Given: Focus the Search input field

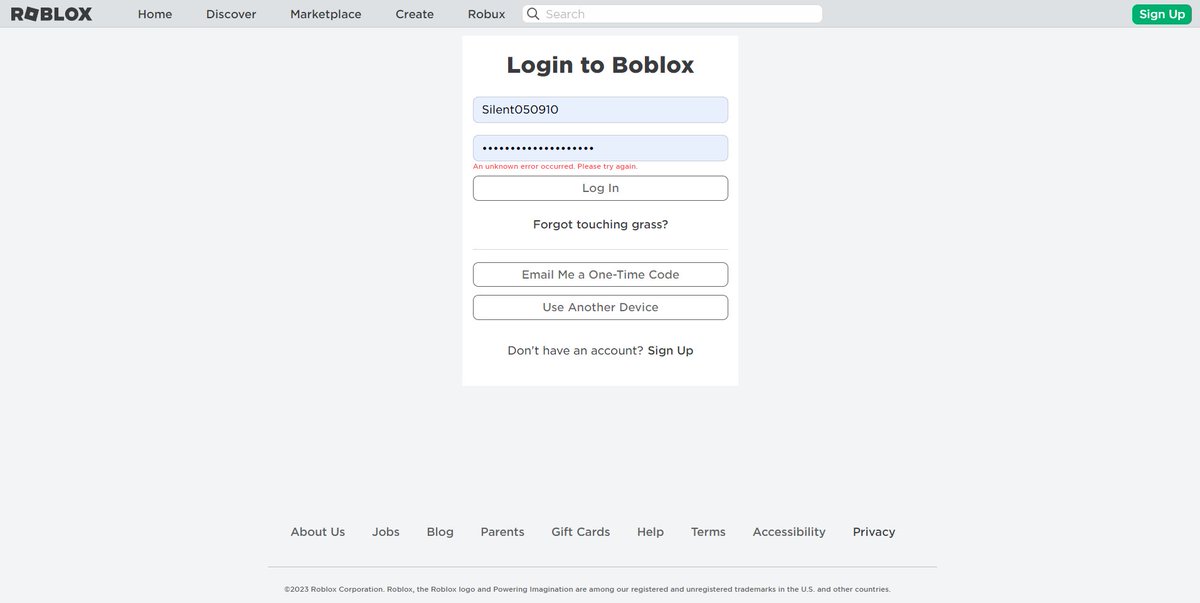Looking at the screenshot, I should coord(672,14).
